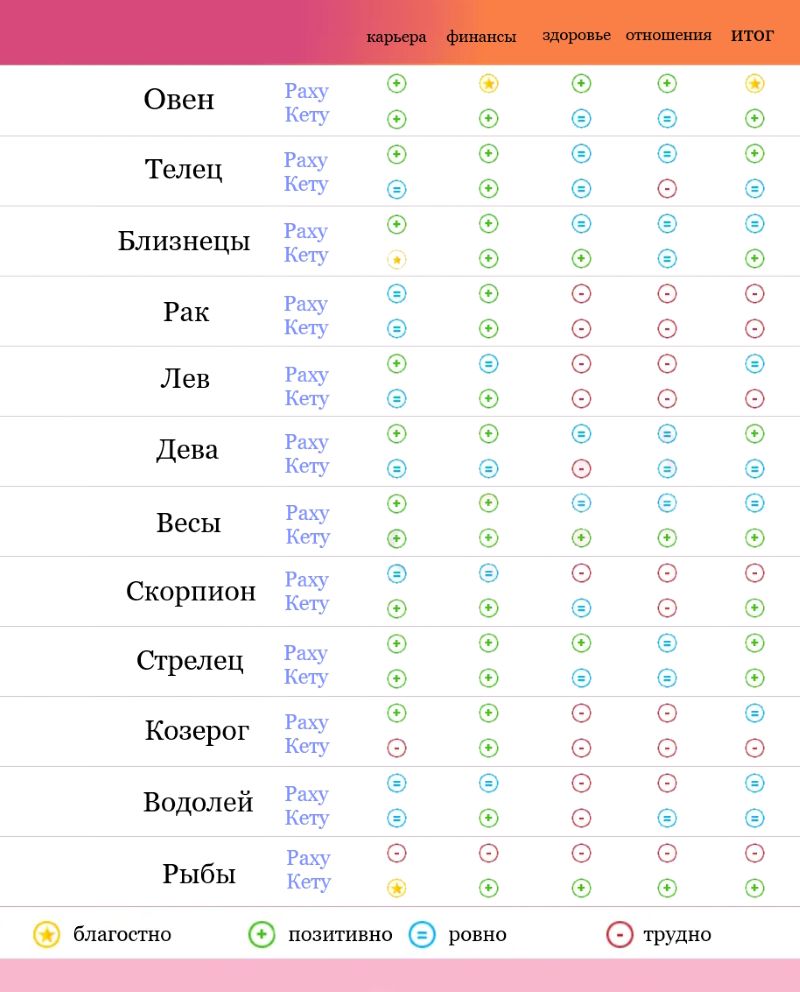Click the благостно legend star icon
The width and height of the screenshot is (800, 992).
[x=46, y=935]
